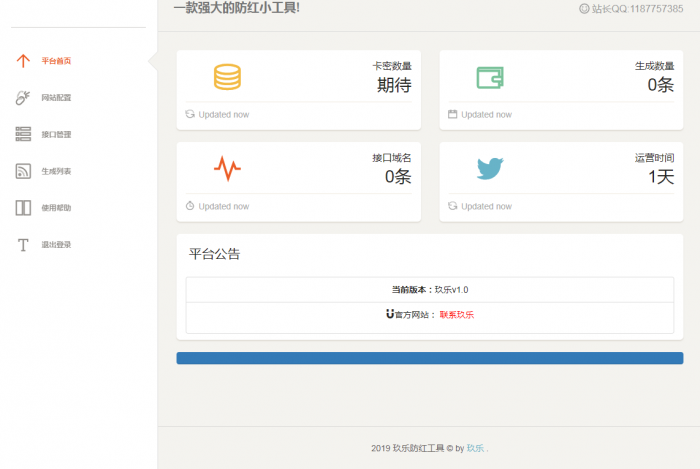Click the 玖乐 link in footer
The image size is (700, 469).
tap(475, 448)
